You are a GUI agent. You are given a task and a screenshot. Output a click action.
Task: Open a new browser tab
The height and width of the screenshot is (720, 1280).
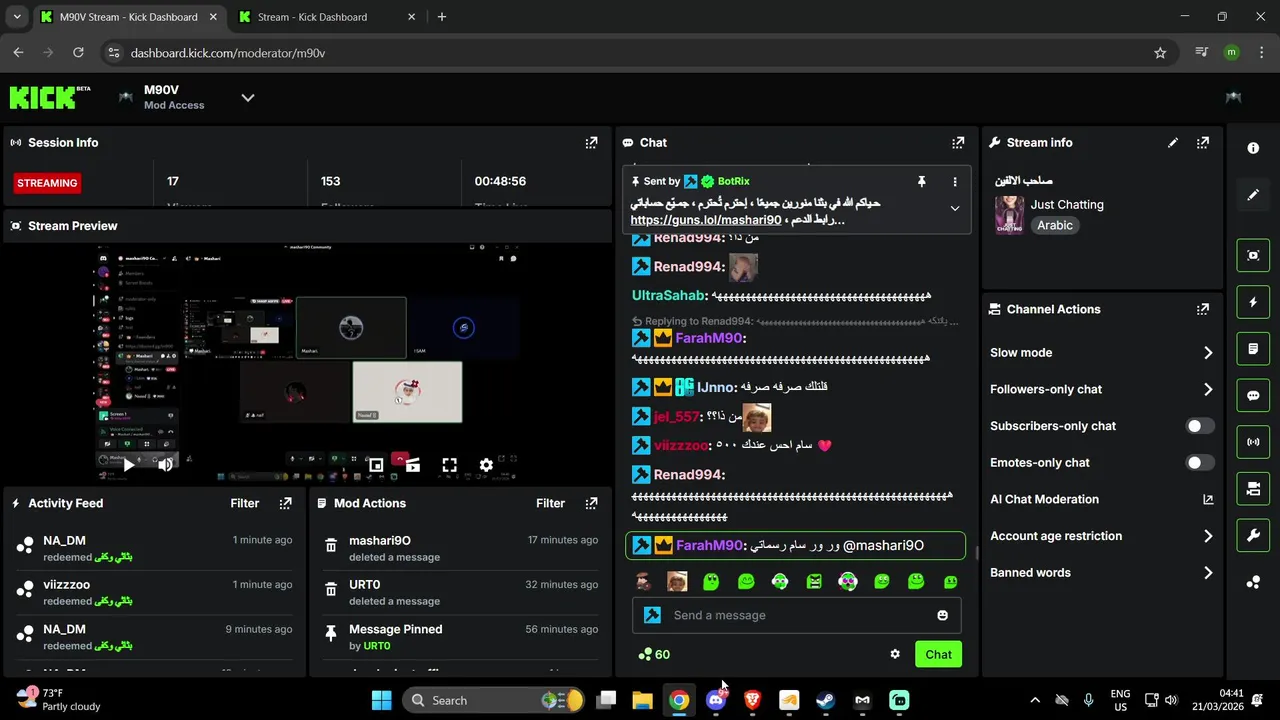click(442, 17)
